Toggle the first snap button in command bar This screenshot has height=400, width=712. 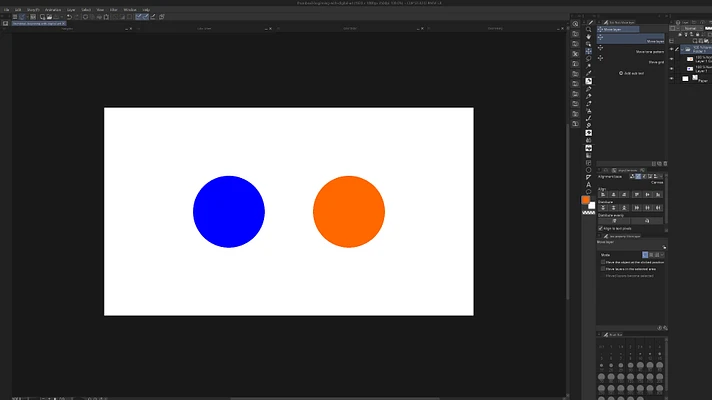coord(138,17)
